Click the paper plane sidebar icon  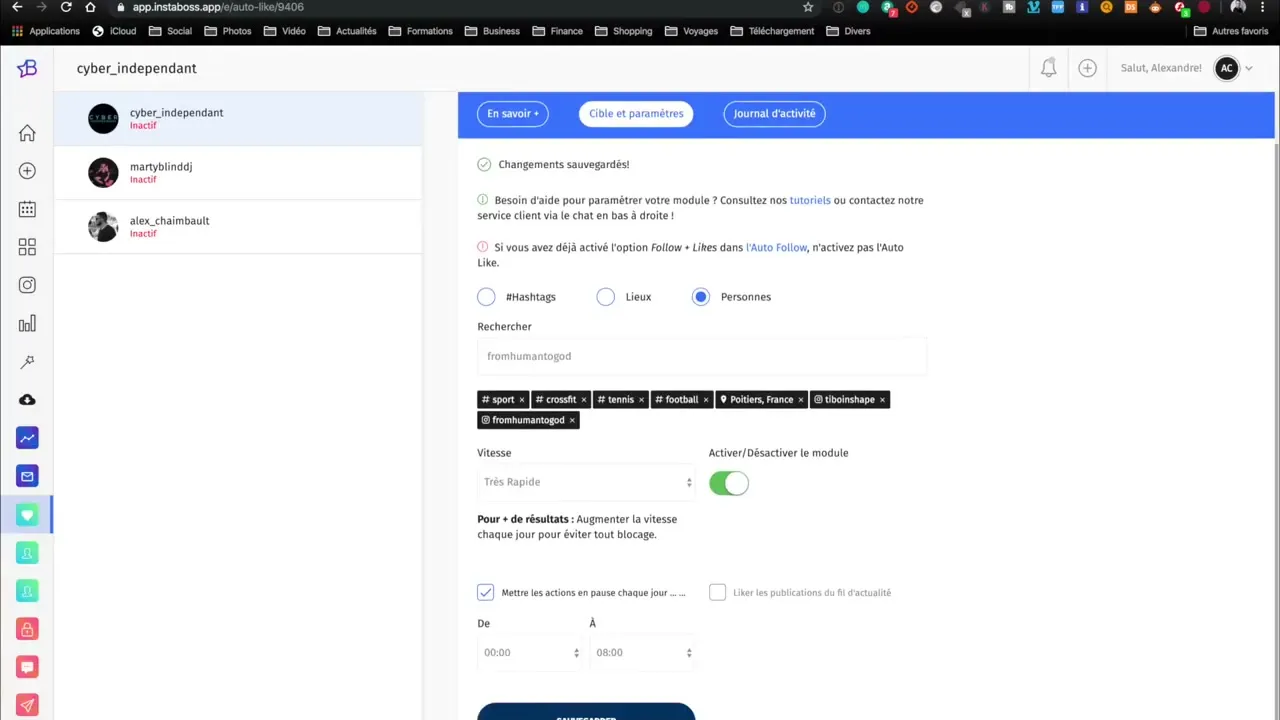pos(27,705)
